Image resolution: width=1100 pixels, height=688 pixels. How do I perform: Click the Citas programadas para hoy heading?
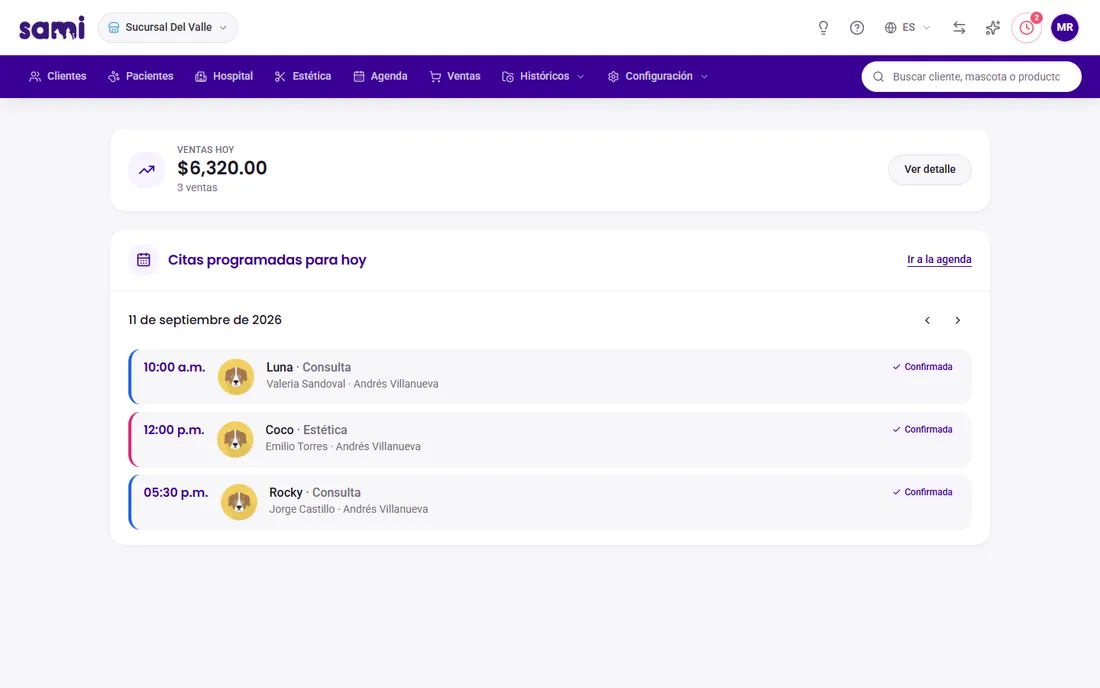coord(267,259)
